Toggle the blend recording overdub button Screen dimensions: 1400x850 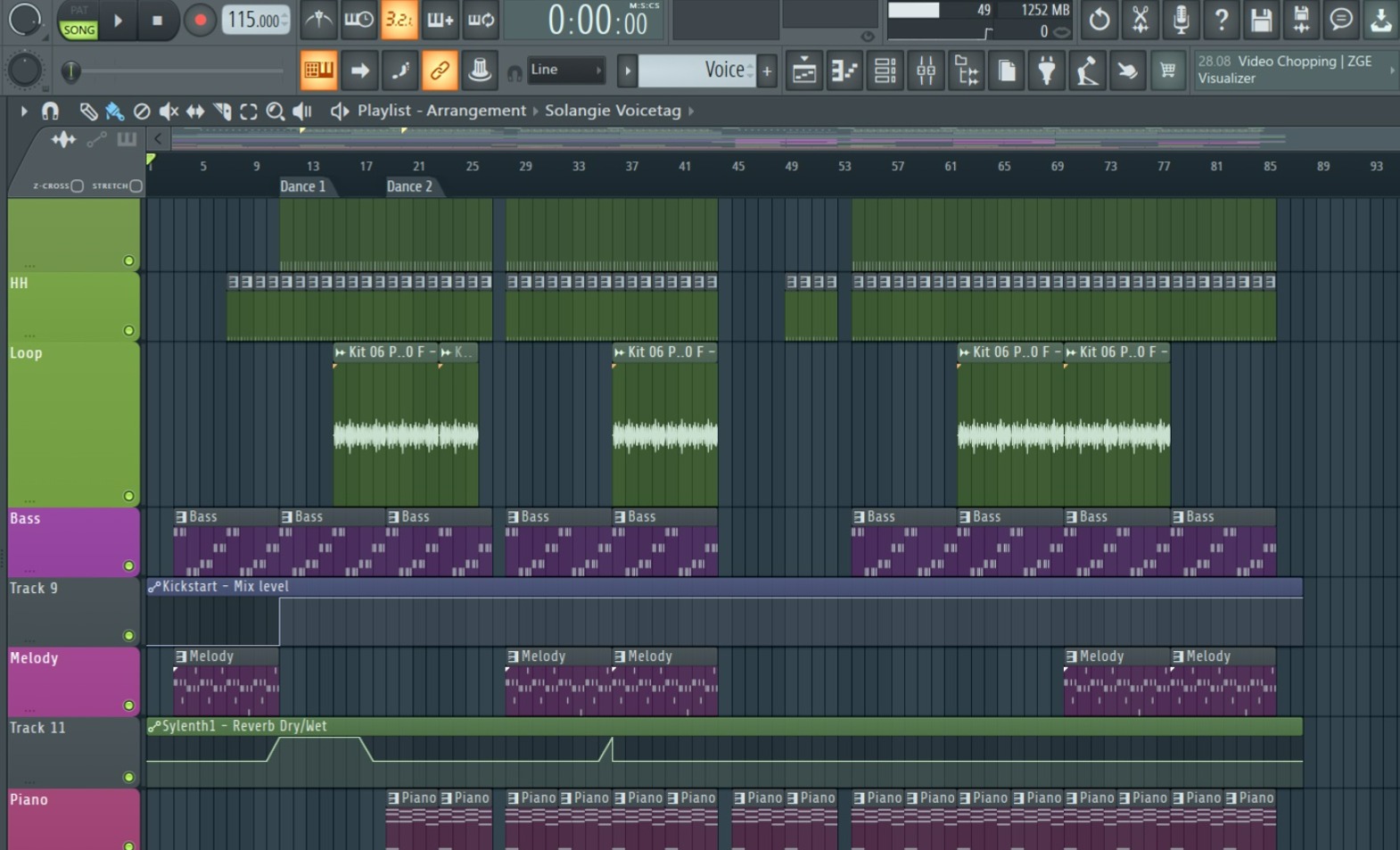[x=441, y=20]
